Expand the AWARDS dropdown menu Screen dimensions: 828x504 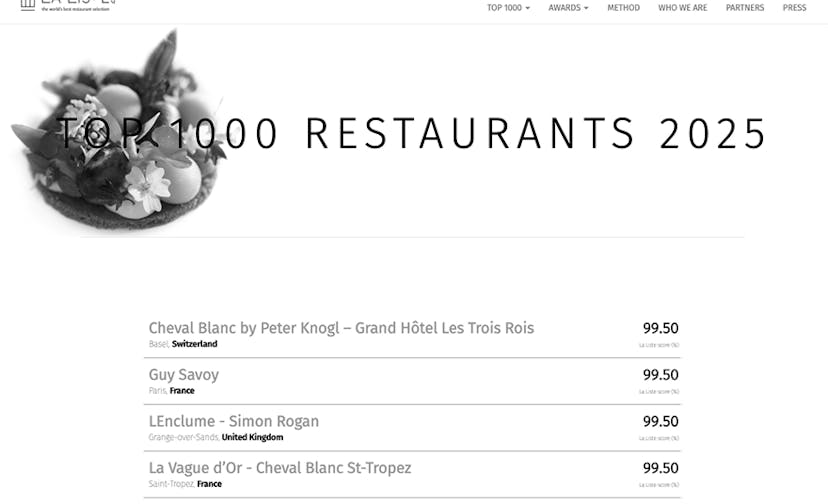(568, 8)
